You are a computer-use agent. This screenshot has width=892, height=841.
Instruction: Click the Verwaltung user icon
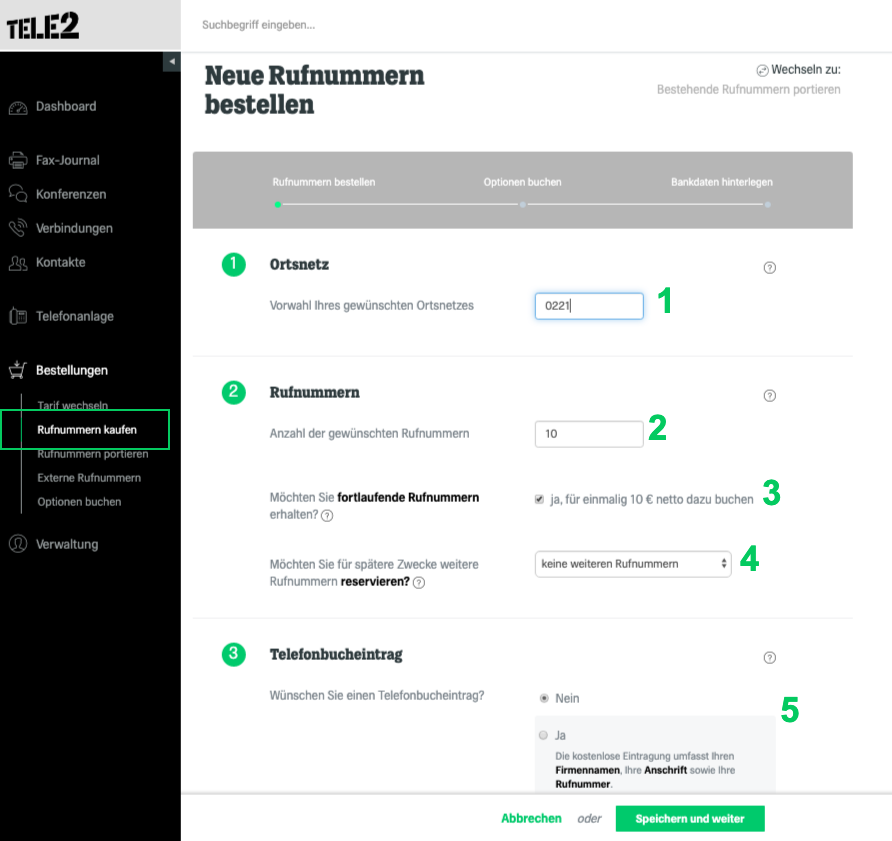[18, 543]
